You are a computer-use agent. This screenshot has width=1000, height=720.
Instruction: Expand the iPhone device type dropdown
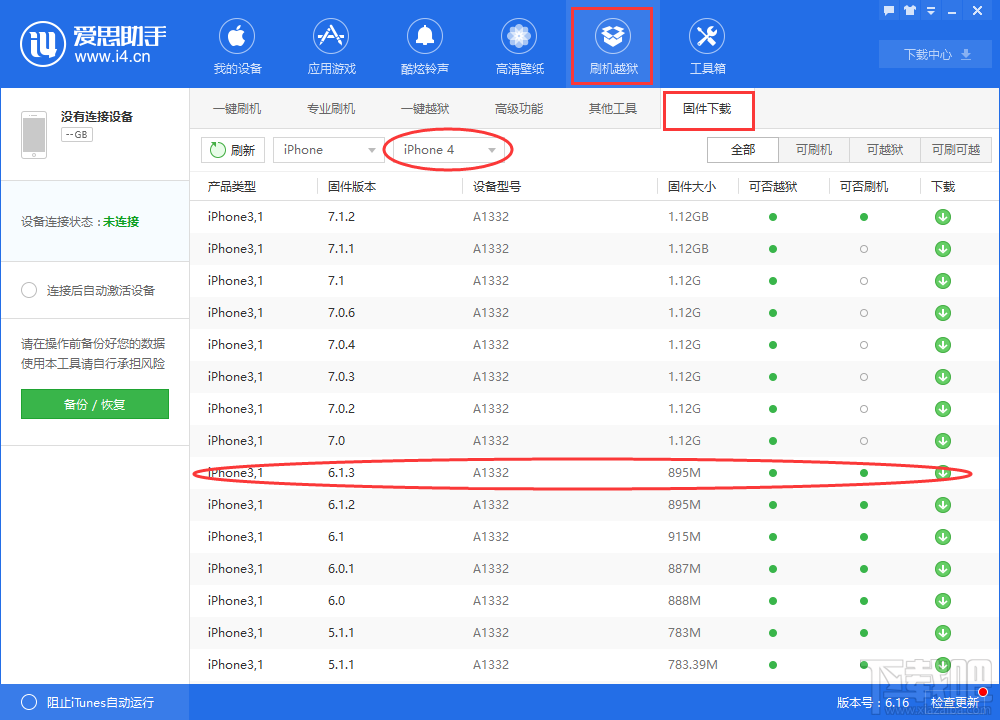pyautogui.click(x=329, y=150)
